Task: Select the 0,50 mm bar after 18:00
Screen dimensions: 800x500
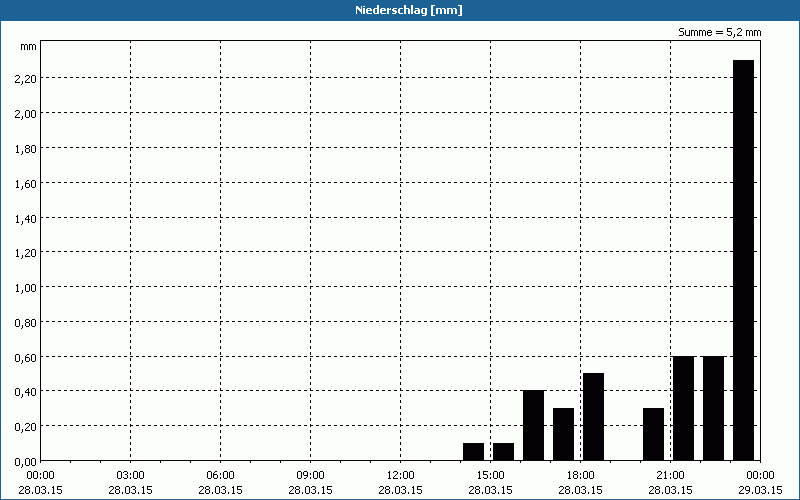Action: [x=593, y=417]
